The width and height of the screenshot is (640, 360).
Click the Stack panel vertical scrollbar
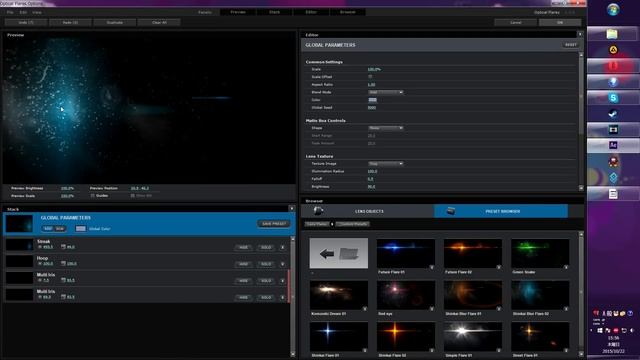292,296
